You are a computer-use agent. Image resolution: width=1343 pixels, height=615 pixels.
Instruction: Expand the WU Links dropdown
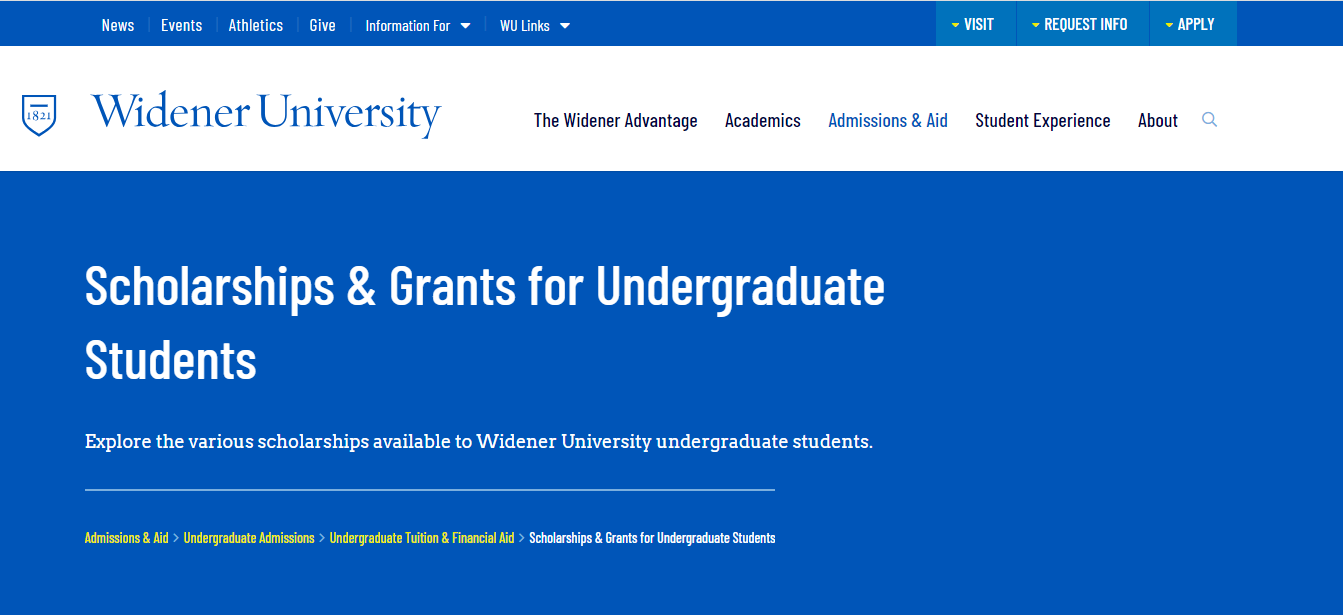tap(535, 26)
